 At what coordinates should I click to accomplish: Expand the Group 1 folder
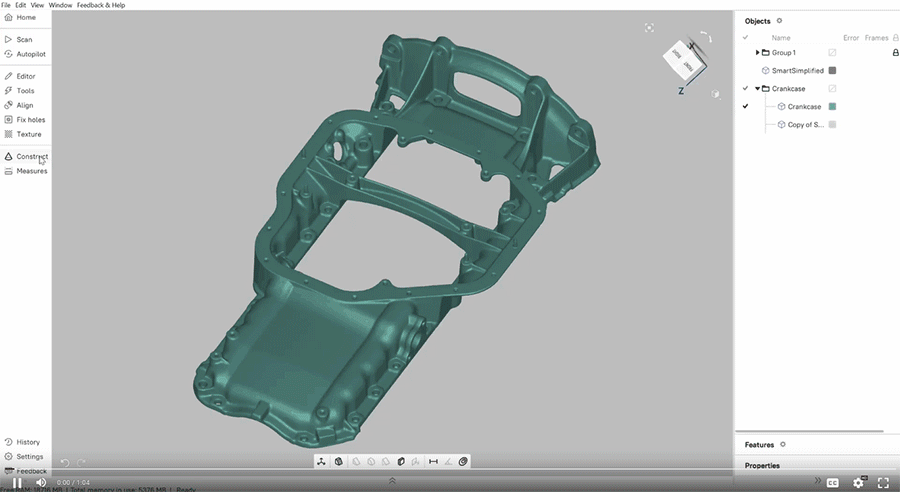pos(757,53)
